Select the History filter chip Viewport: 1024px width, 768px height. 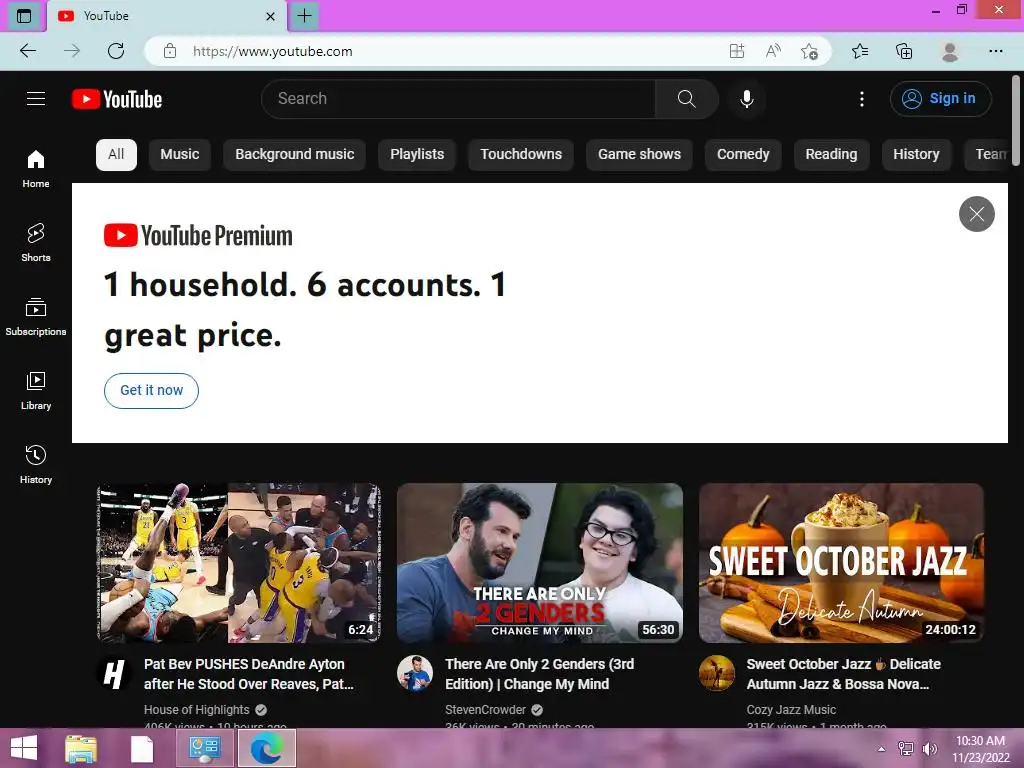[916, 154]
